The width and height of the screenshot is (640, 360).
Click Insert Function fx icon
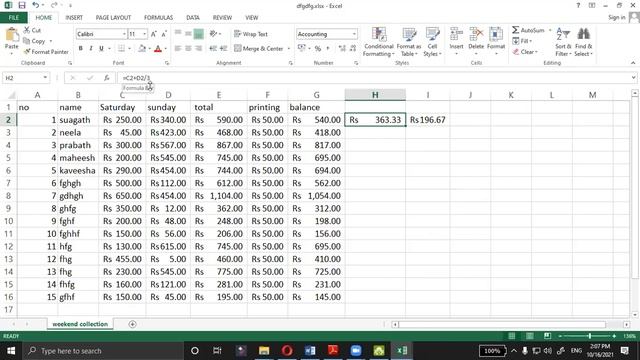107,78
